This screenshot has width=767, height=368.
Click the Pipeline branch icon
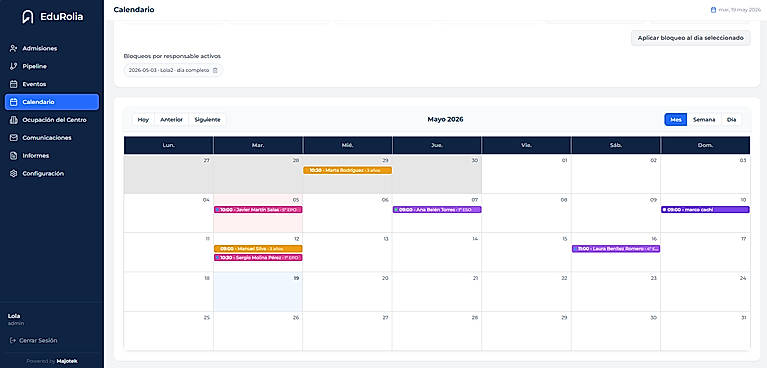pyautogui.click(x=14, y=66)
